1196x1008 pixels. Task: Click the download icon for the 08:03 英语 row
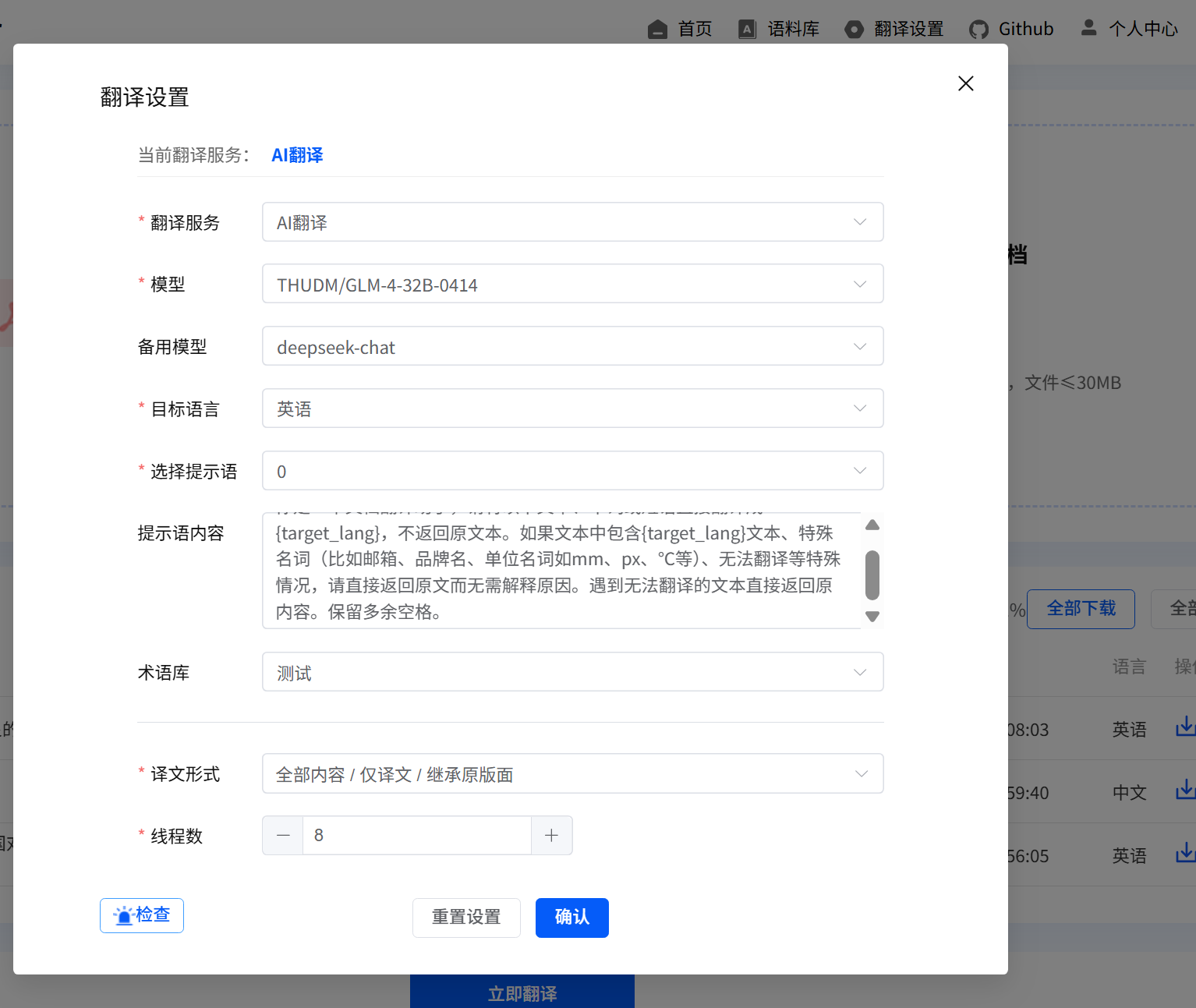1186,726
